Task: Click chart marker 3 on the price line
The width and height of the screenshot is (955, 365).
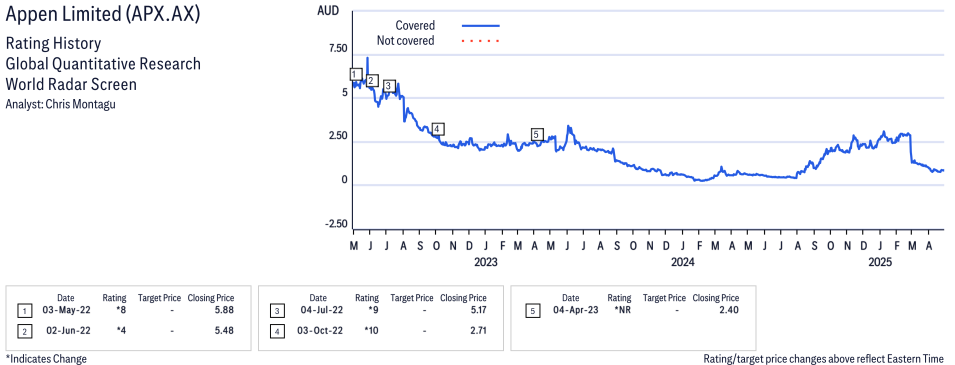Action: (x=390, y=87)
